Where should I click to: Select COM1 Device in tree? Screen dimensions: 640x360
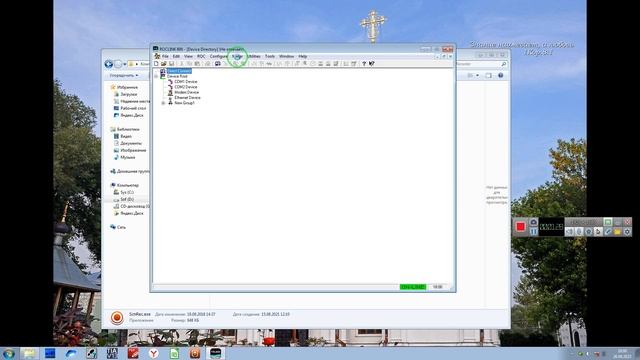coord(186,82)
